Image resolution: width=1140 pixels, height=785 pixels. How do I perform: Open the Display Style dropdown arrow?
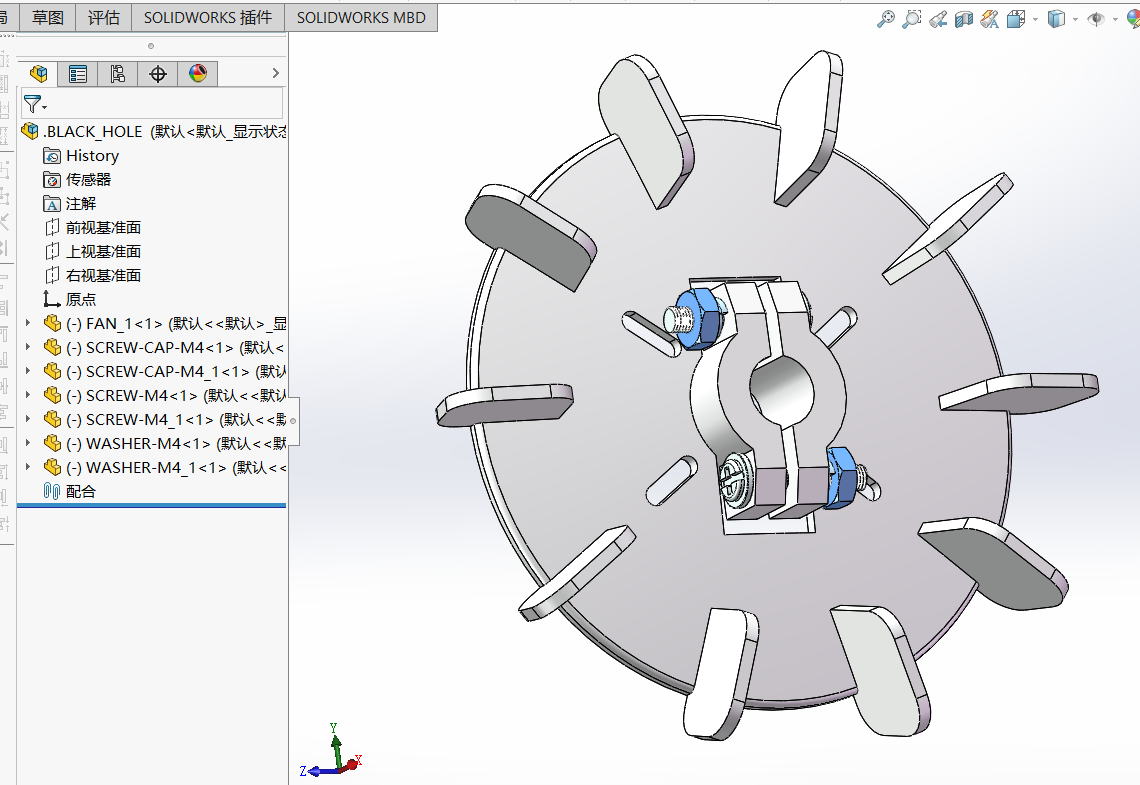[1075, 20]
